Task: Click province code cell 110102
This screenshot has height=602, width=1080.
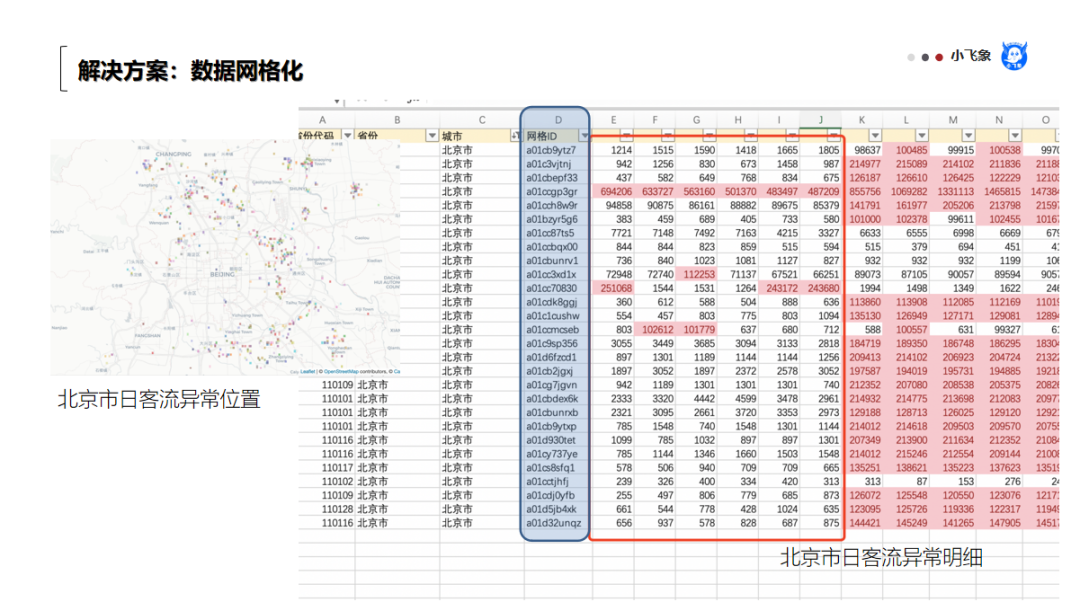Action: coord(327,481)
